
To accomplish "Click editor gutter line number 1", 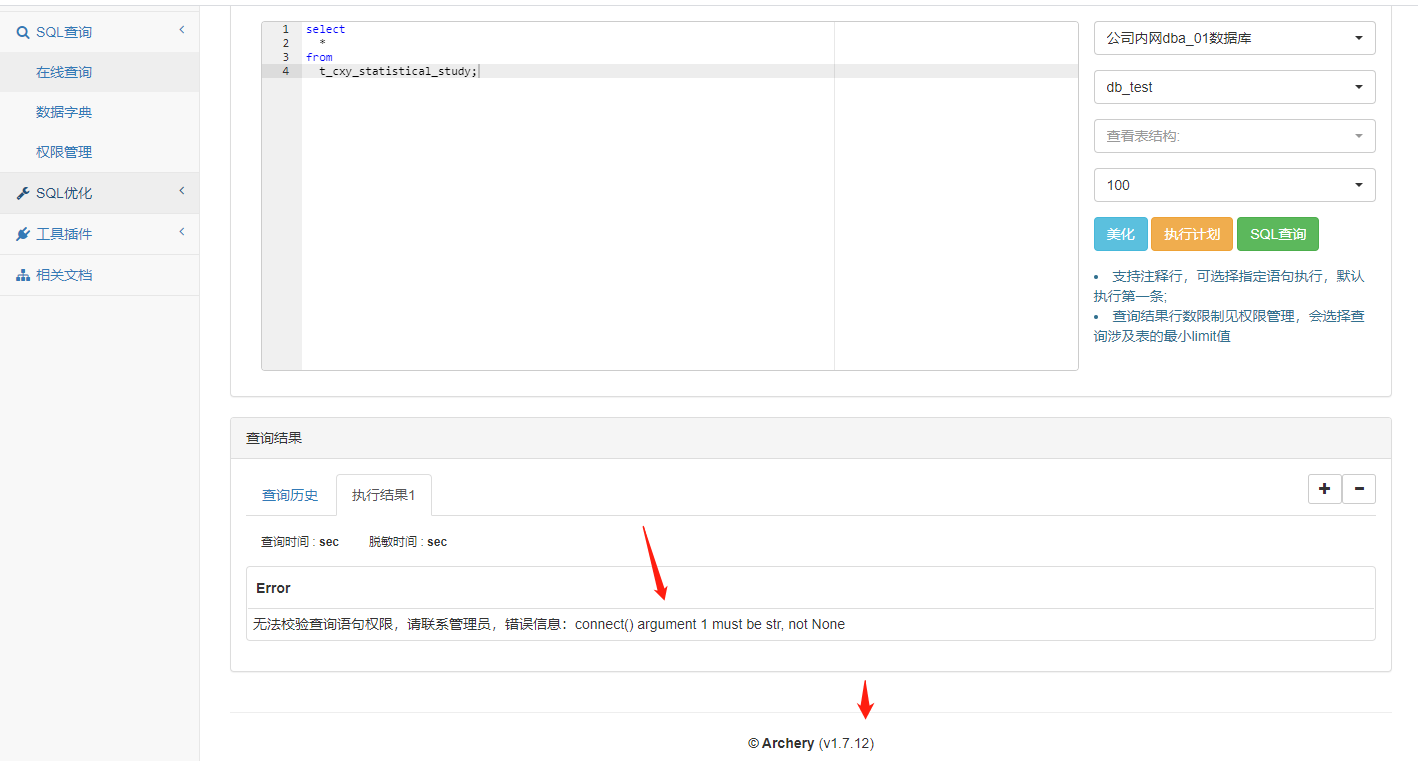I will pos(285,29).
